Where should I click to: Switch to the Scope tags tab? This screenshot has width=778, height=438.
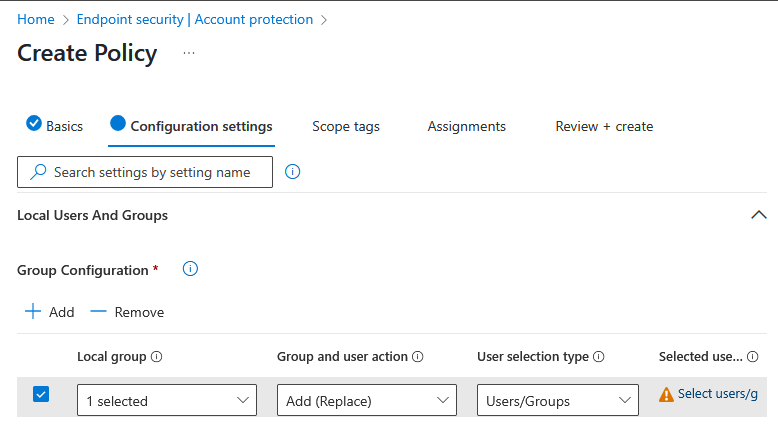[345, 126]
